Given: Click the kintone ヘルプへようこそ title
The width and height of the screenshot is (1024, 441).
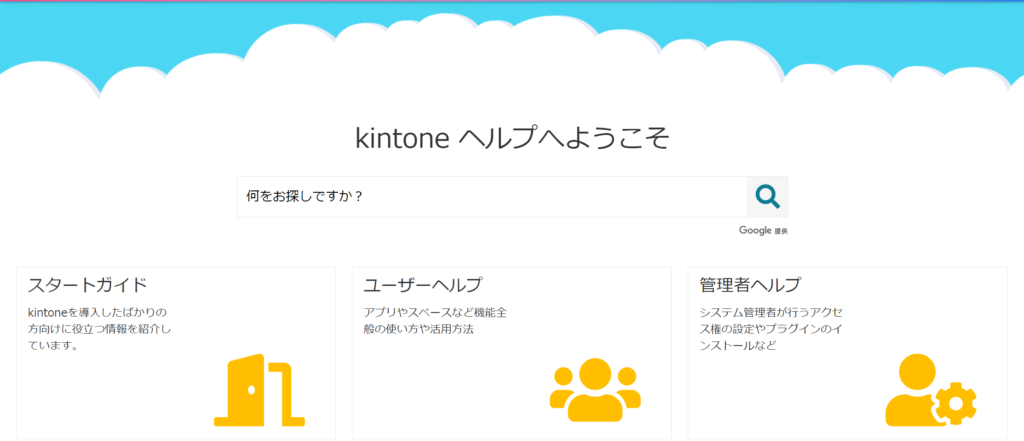Looking at the screenshot, I should (512, 139).
